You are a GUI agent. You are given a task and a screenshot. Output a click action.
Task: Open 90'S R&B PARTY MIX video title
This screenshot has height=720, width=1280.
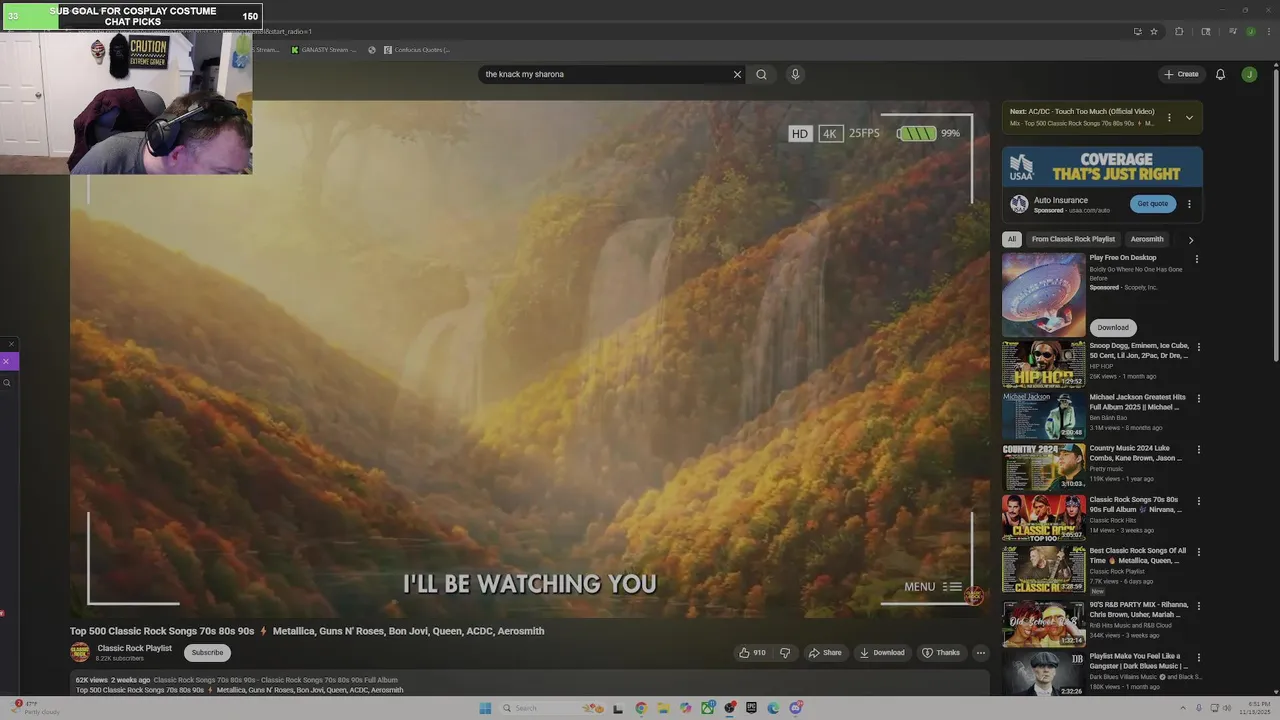(x=1139, y=610)
